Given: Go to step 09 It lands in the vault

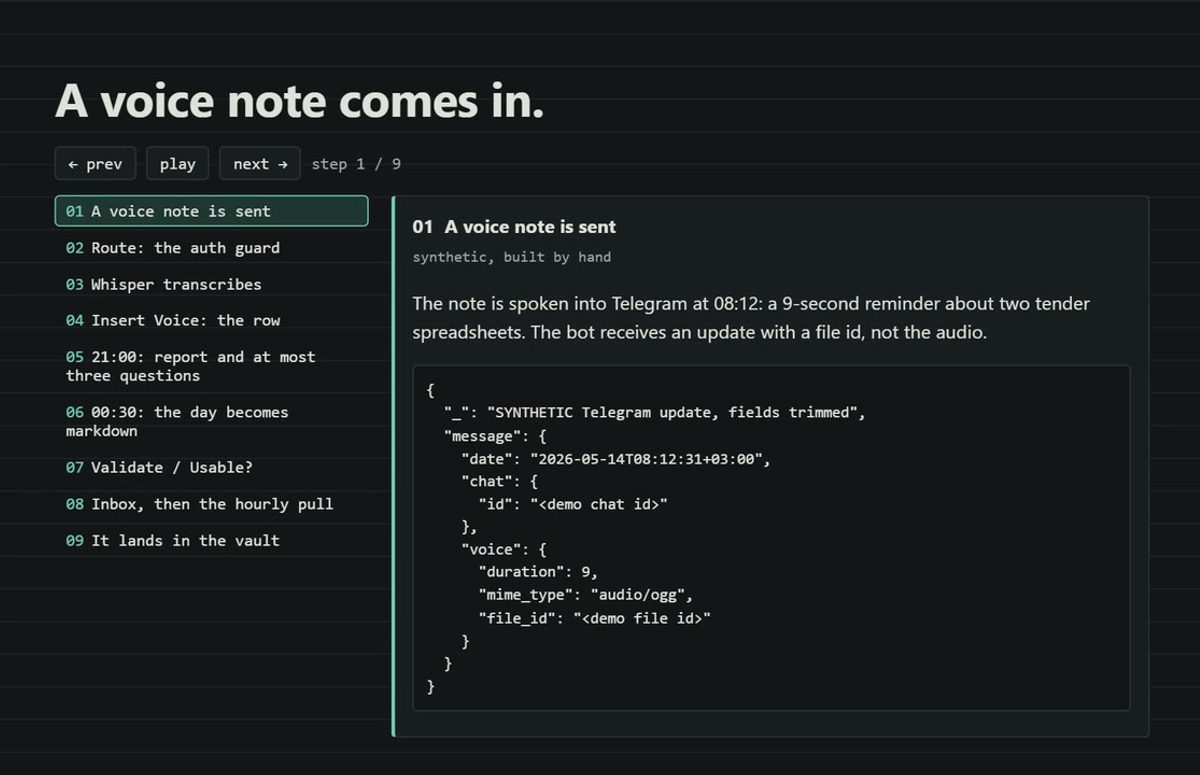Looking at the screenshot, I should click(x=211, y=540).
